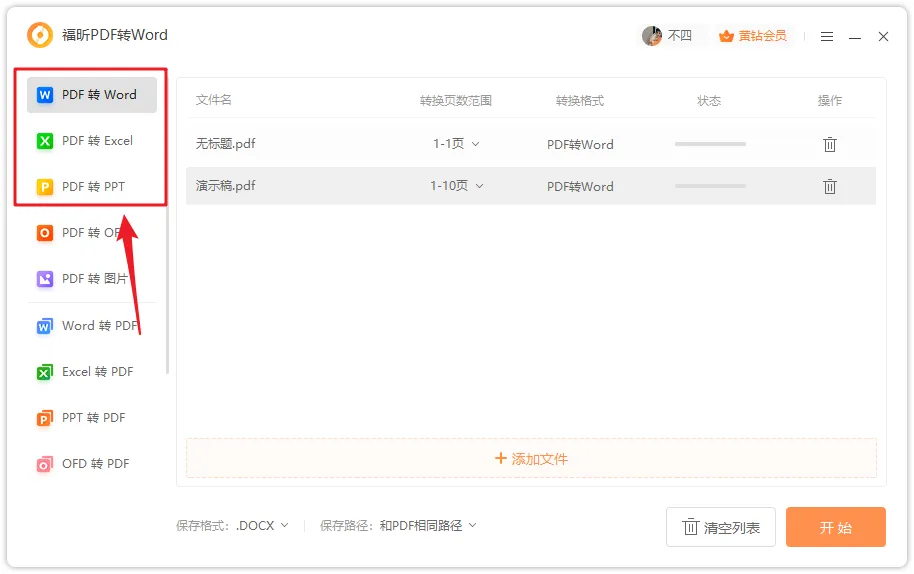Switch to PDF 转 OFD mode
The image size is (914, 574).
pos(92,233)
